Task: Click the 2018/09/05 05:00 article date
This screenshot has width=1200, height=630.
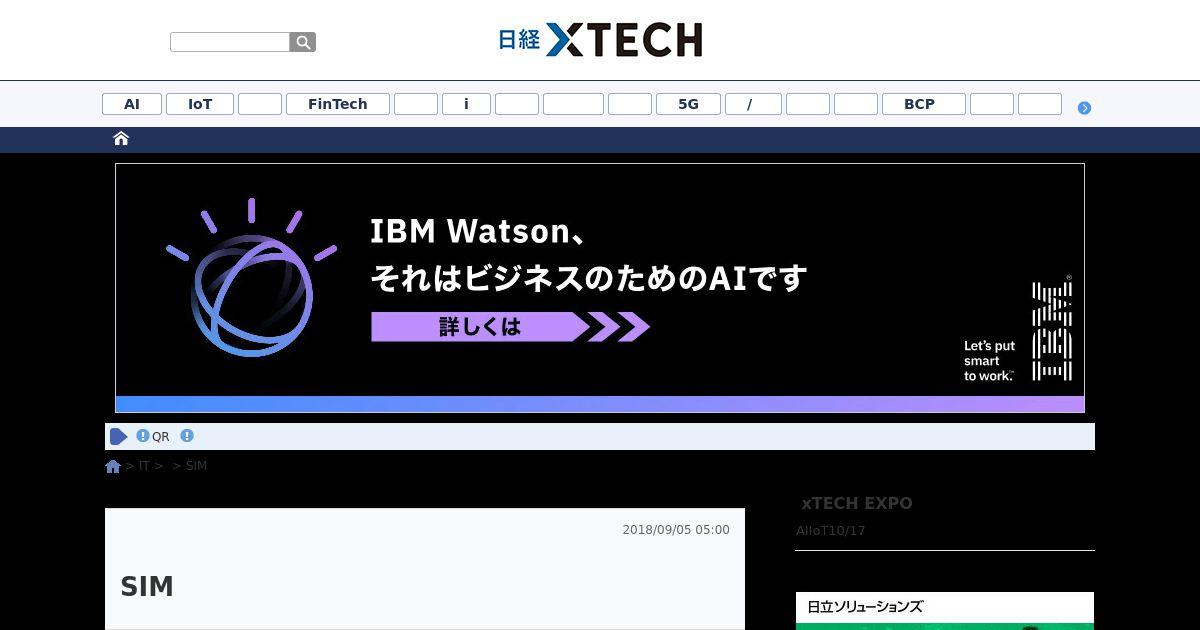Action: click(x=676, y=530)
